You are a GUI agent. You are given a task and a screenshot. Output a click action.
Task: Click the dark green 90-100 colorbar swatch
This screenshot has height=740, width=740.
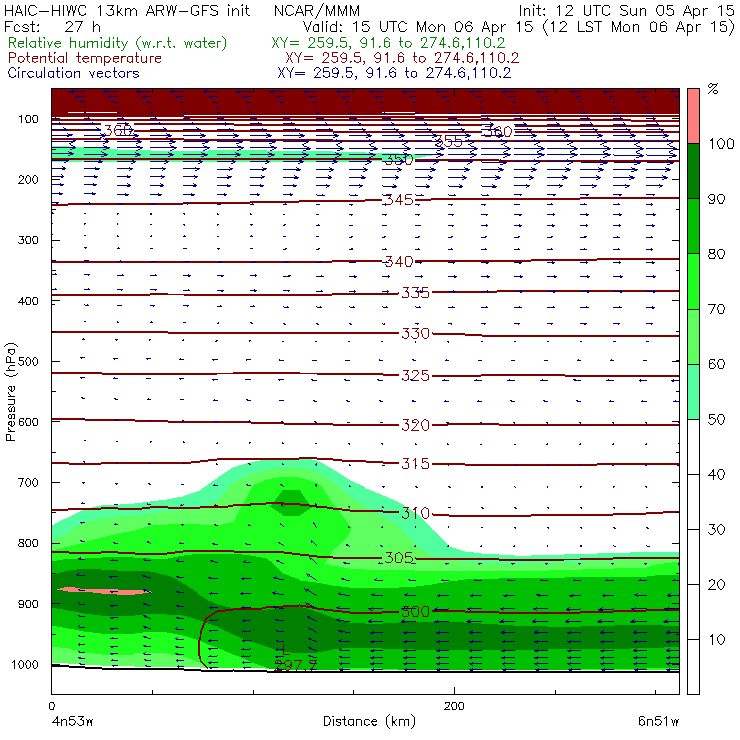tap(693, 171)
